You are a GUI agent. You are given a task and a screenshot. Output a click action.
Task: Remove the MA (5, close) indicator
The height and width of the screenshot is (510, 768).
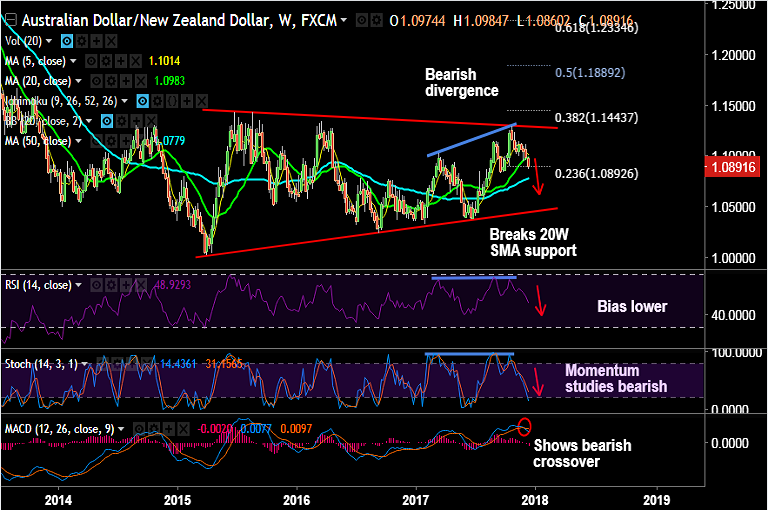click(135, 61)
